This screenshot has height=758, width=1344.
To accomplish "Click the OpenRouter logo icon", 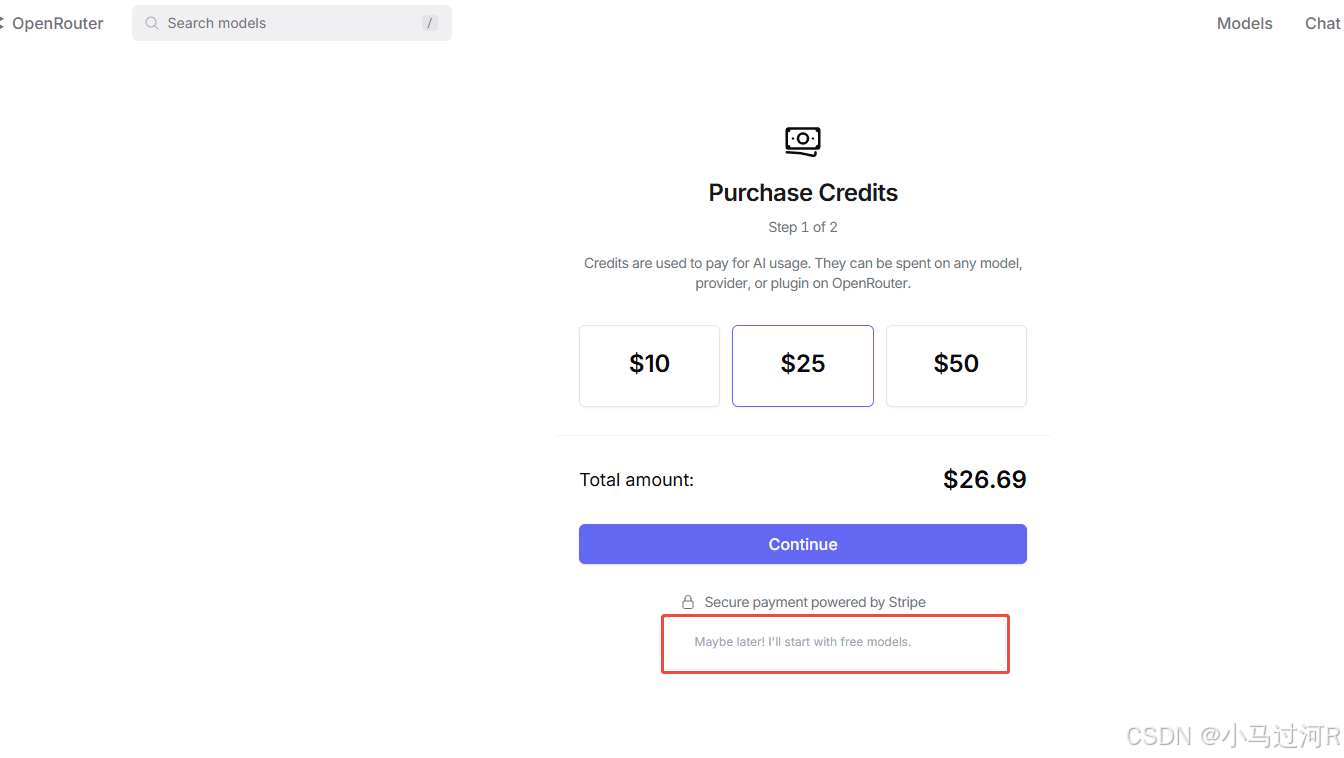I will click(x=2, y=23).
